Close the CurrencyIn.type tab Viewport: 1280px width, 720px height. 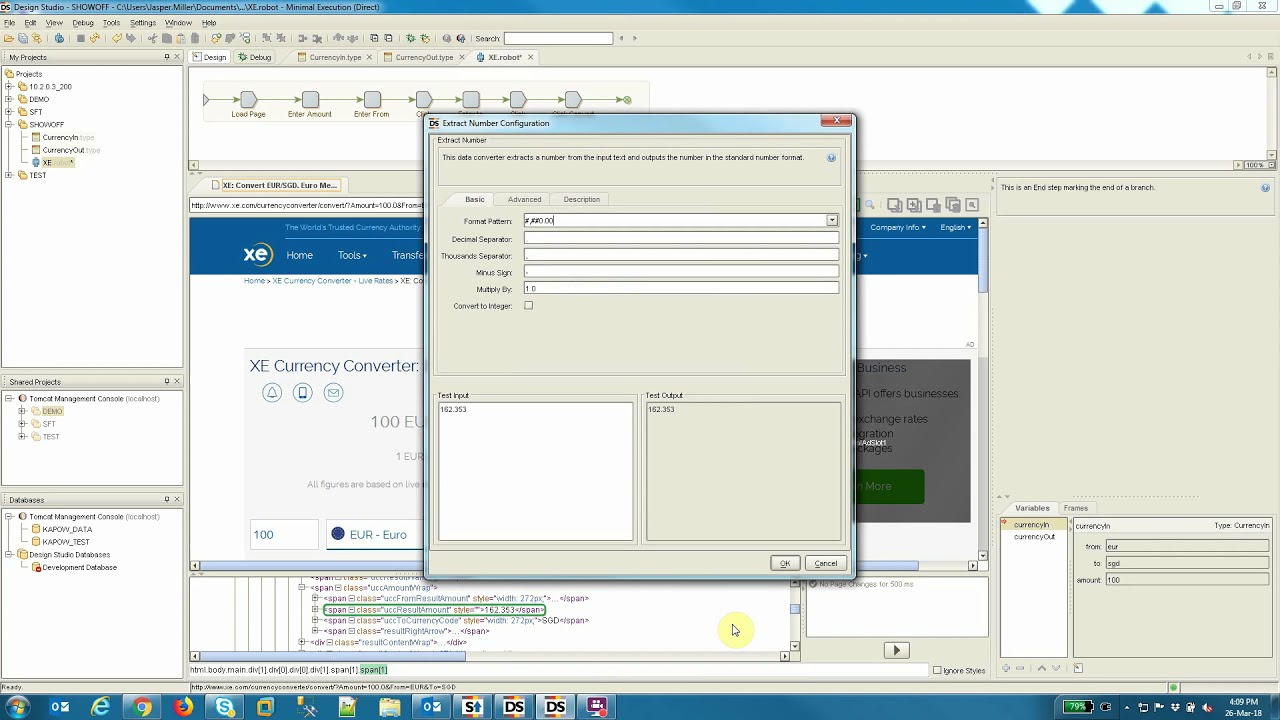(x=369, y=57)
